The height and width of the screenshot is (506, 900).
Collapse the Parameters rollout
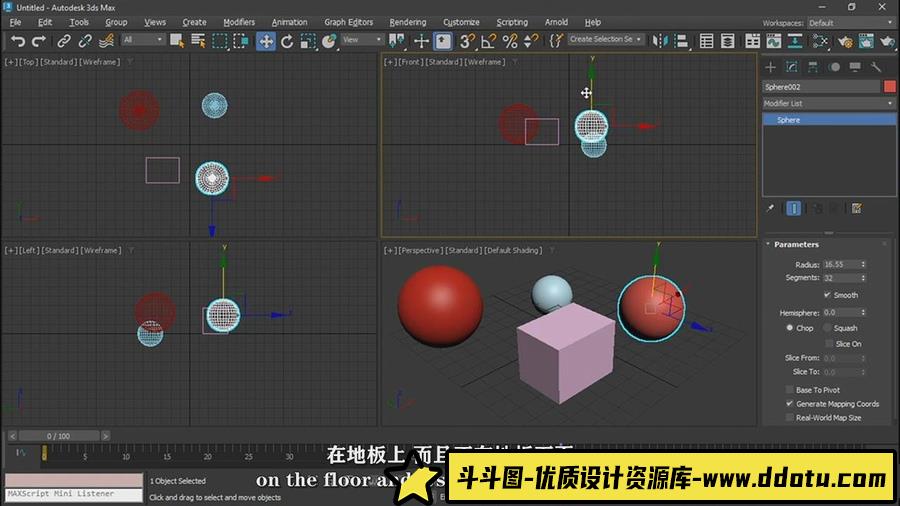tap(796, 244)
